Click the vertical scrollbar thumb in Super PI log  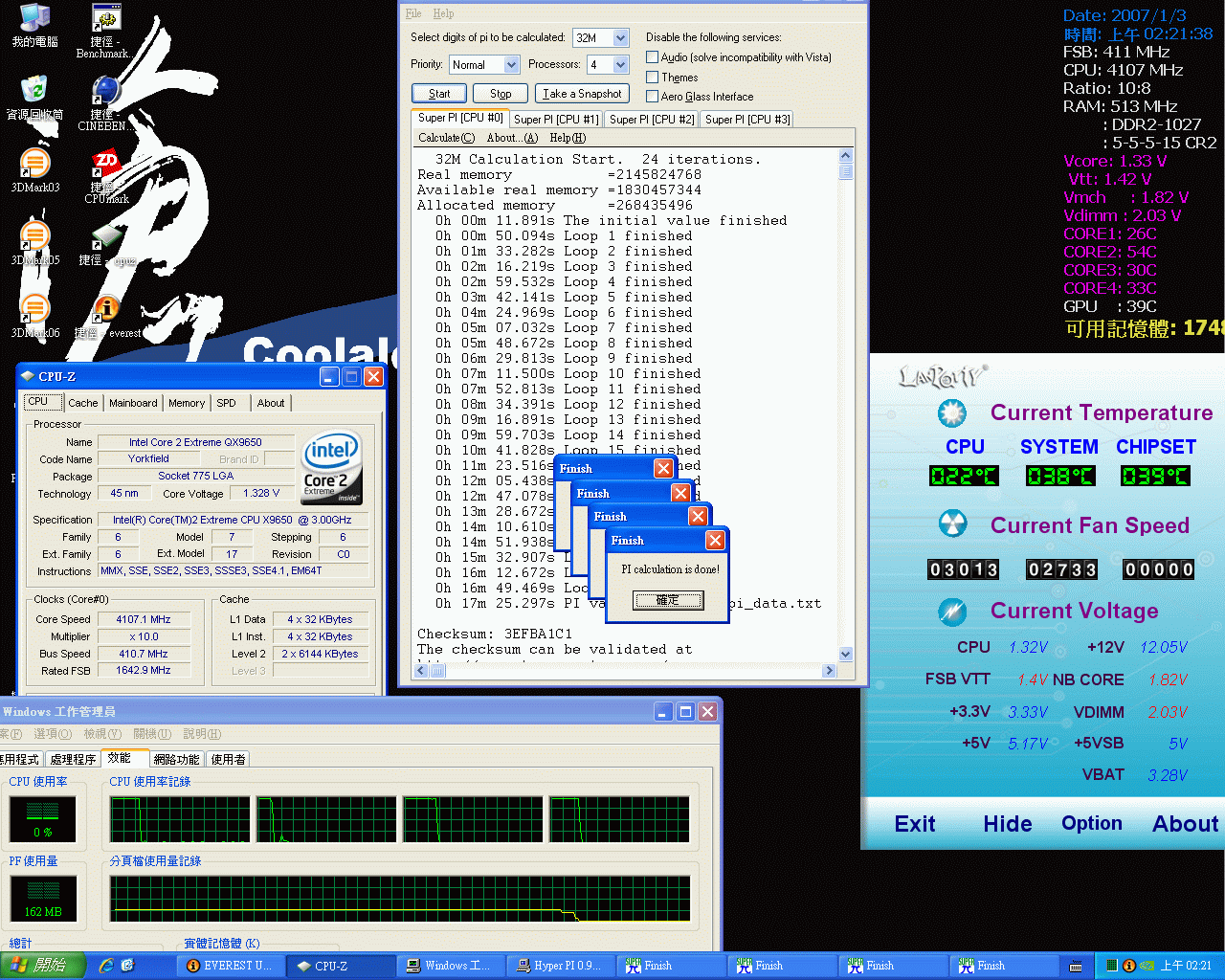click(x=845, y=172)
